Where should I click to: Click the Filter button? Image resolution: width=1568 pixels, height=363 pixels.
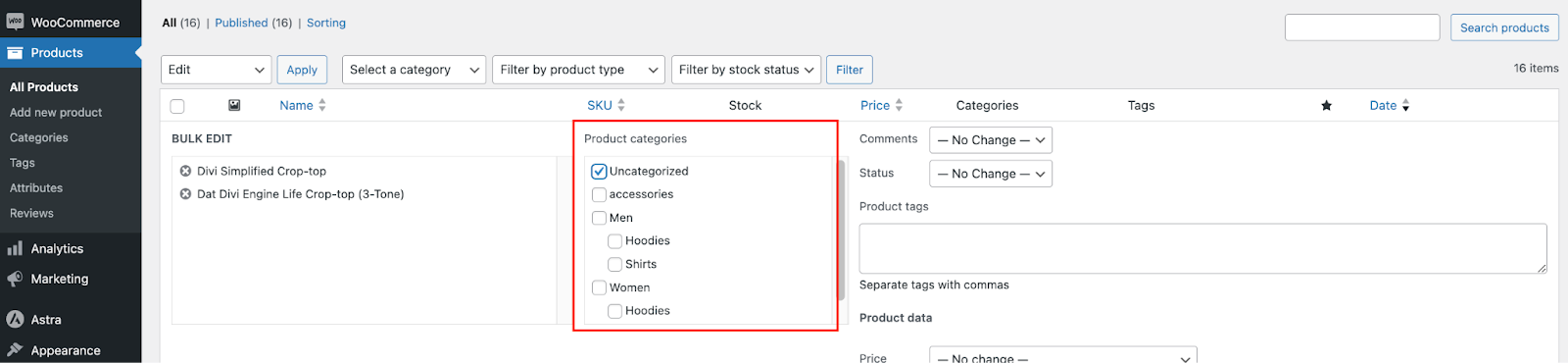click(850, 70)
